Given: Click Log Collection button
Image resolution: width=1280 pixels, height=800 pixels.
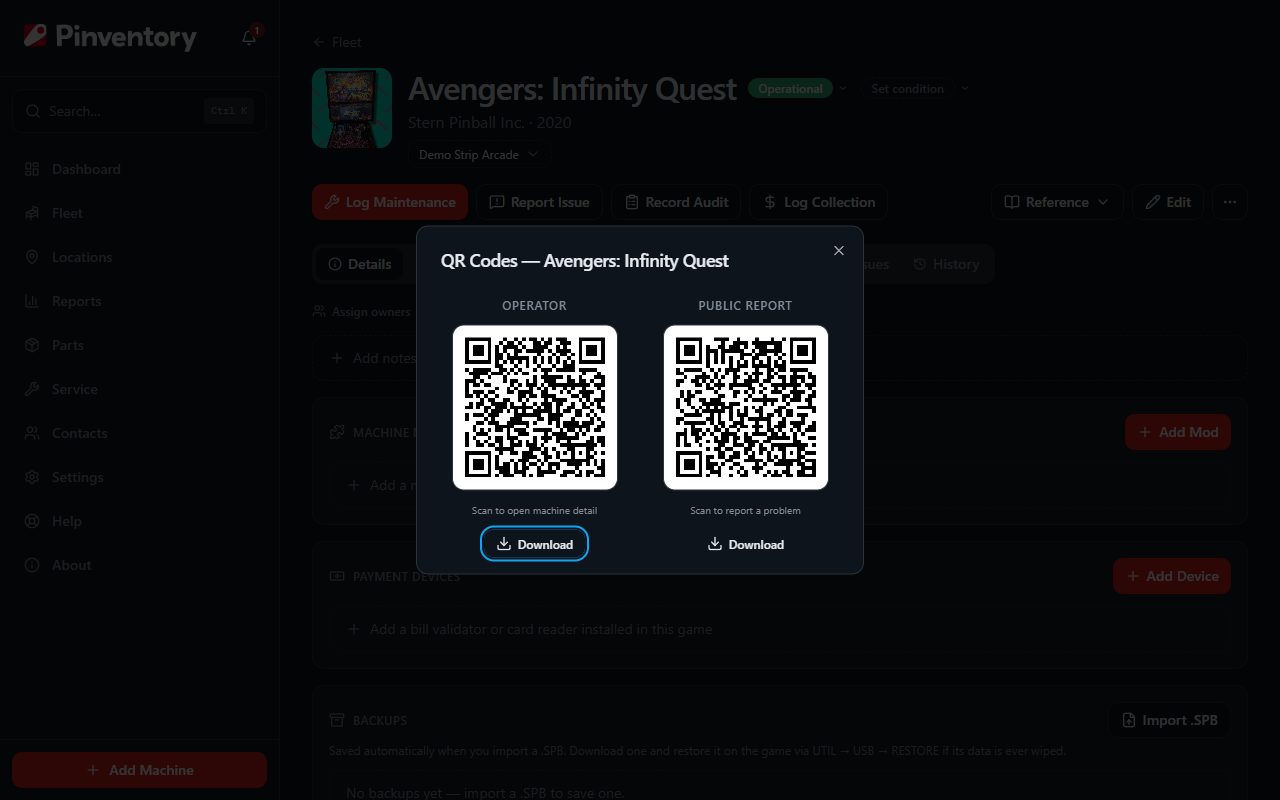Looking at the screenshot, I should [818, 202].
